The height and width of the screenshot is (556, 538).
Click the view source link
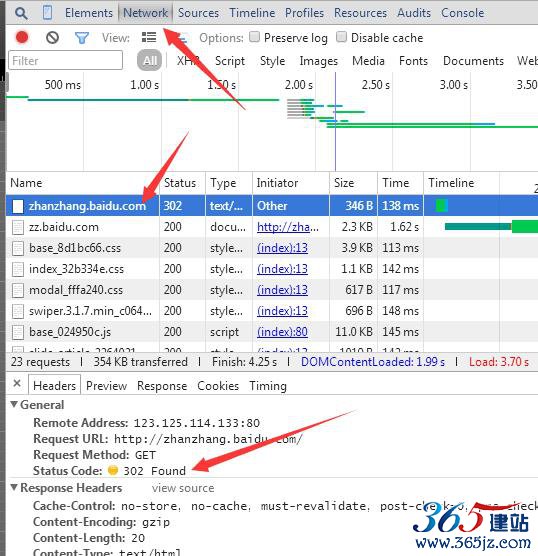[183, 488]
